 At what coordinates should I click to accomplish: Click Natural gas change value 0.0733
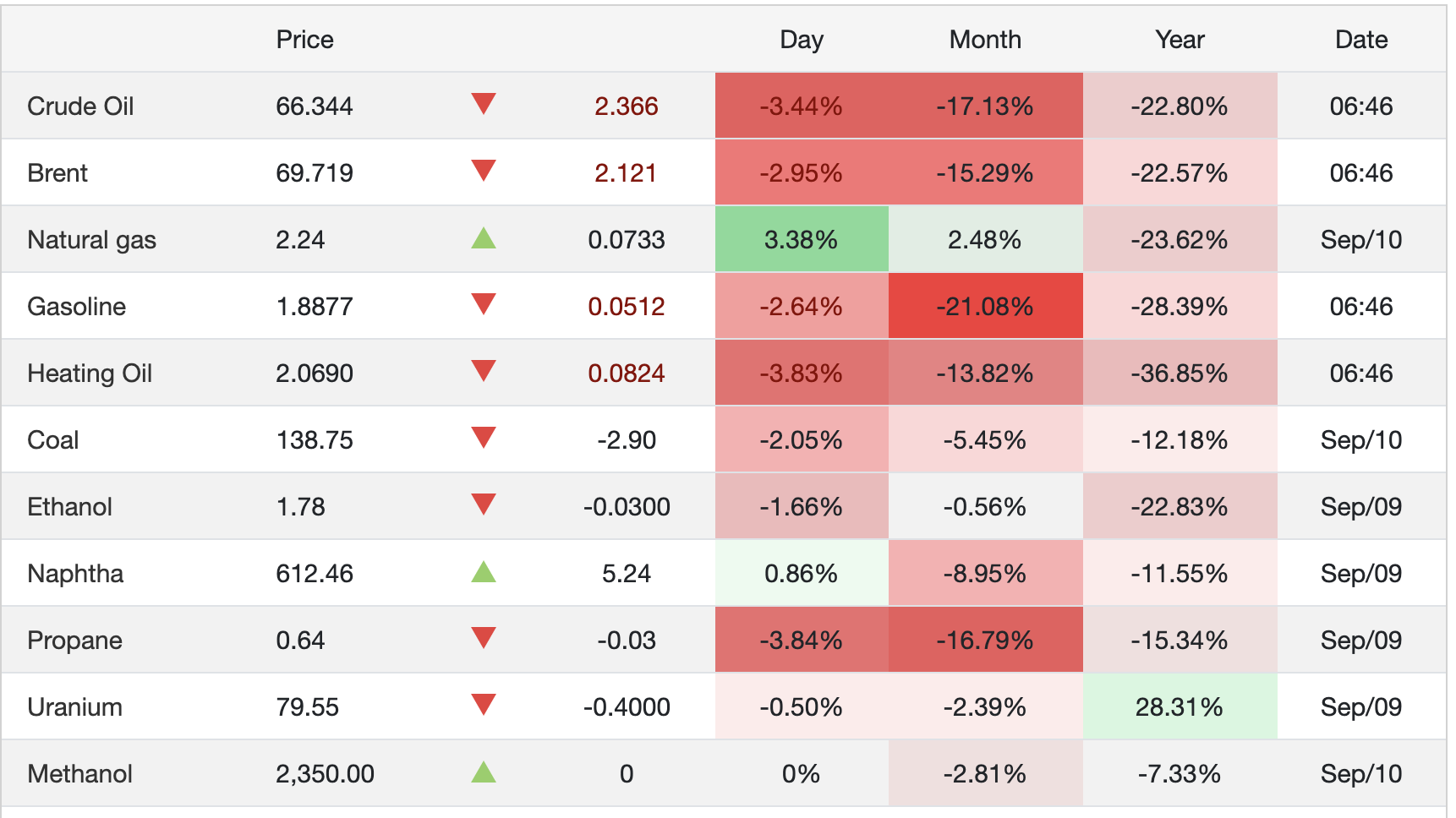coord(626,240)
